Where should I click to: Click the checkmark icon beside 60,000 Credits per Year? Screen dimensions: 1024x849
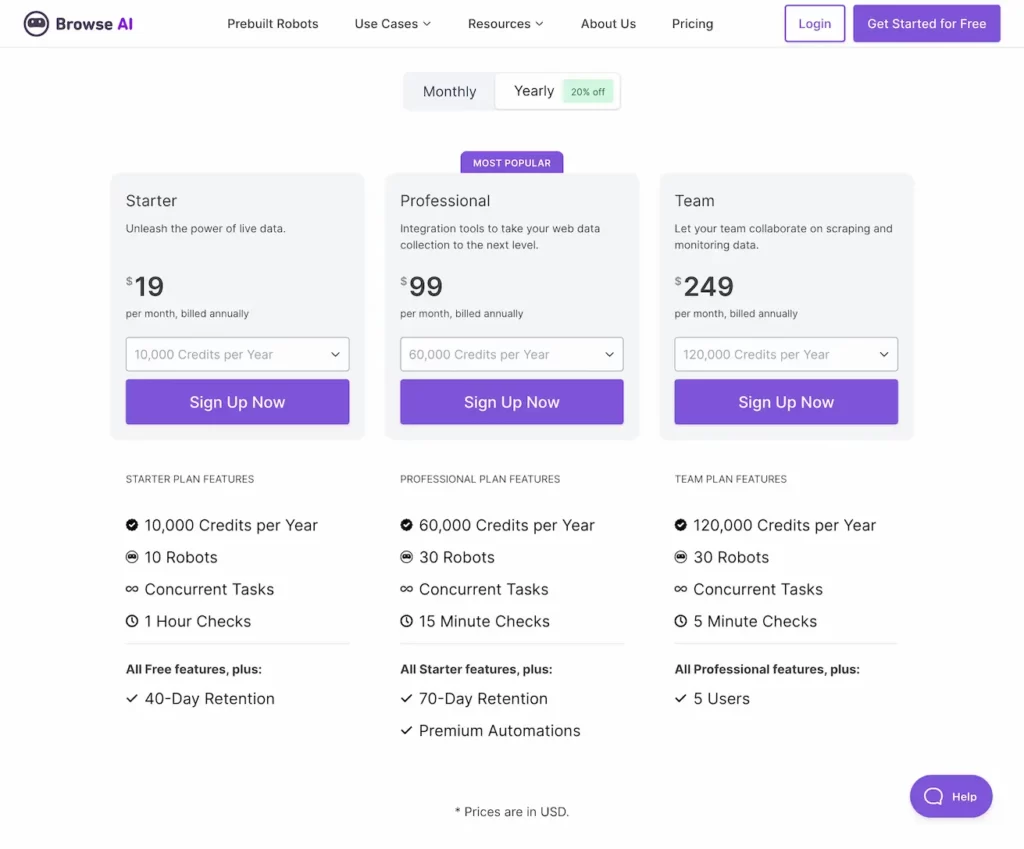coord(407,525)
